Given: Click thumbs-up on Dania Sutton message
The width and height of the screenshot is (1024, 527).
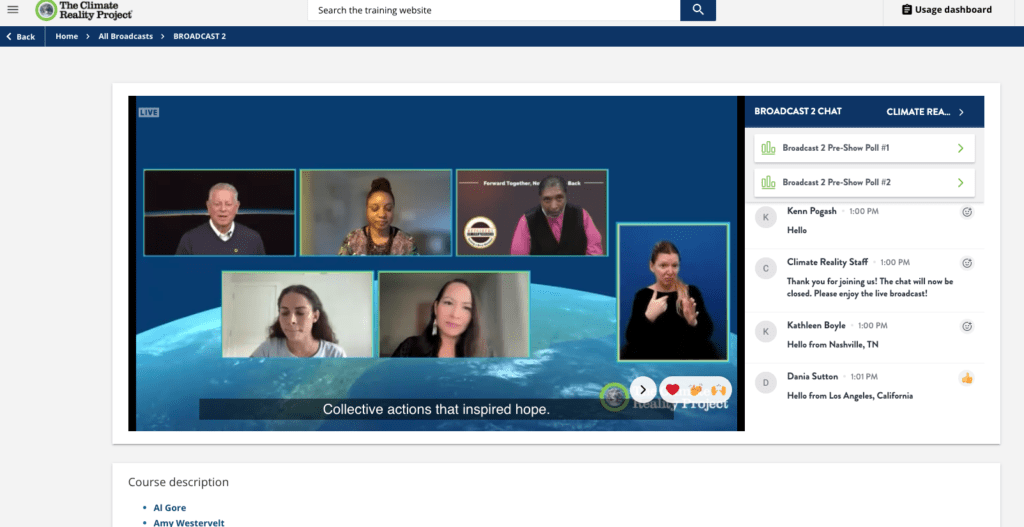Looking at the screenshot, I should tap(967, 377).
